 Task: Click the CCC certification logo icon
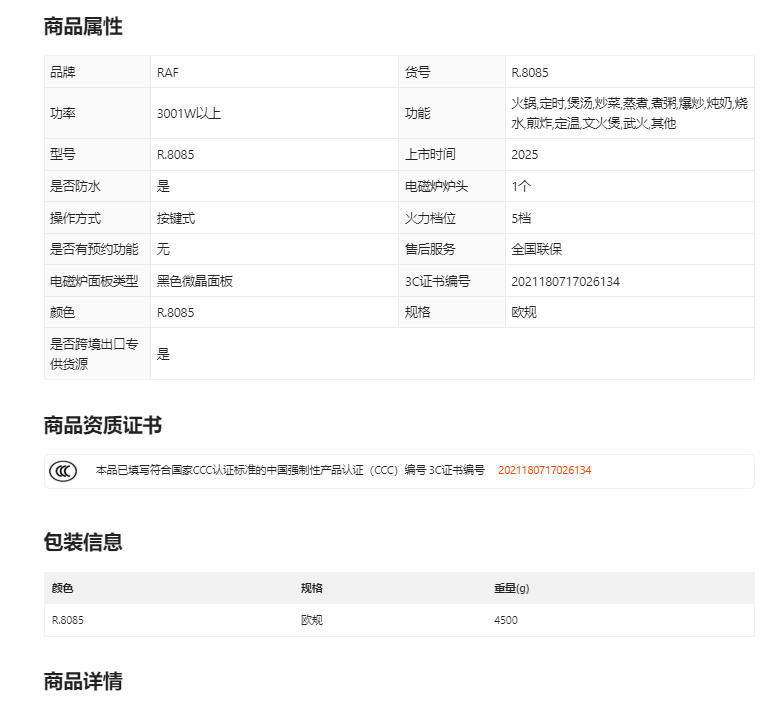pyautogui.click(x=63, y=470)
